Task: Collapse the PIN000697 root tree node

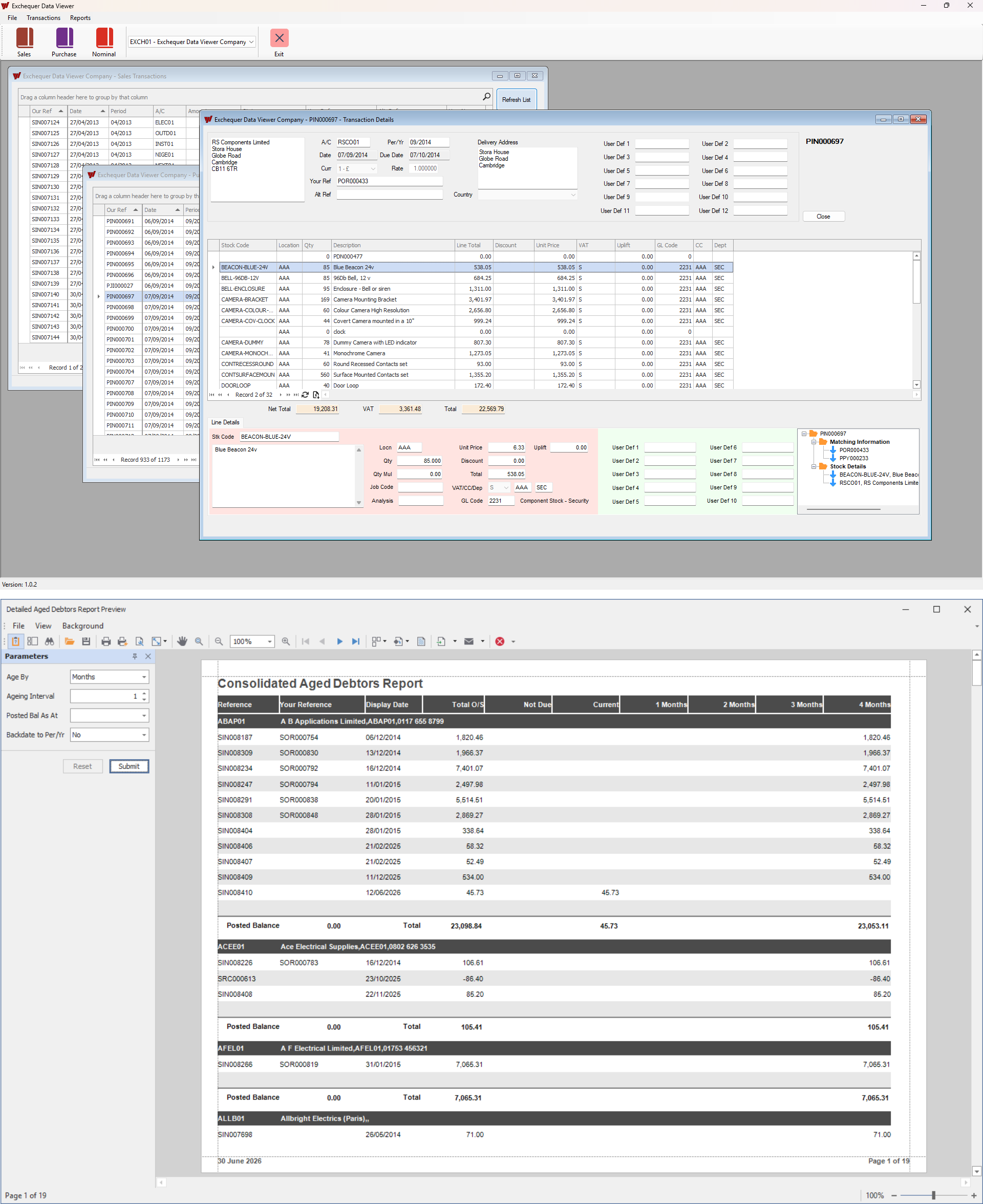Action: 804,434
